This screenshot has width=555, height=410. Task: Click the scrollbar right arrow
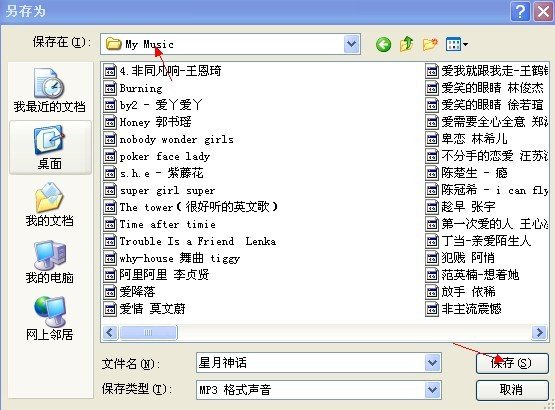pos(539,332)
